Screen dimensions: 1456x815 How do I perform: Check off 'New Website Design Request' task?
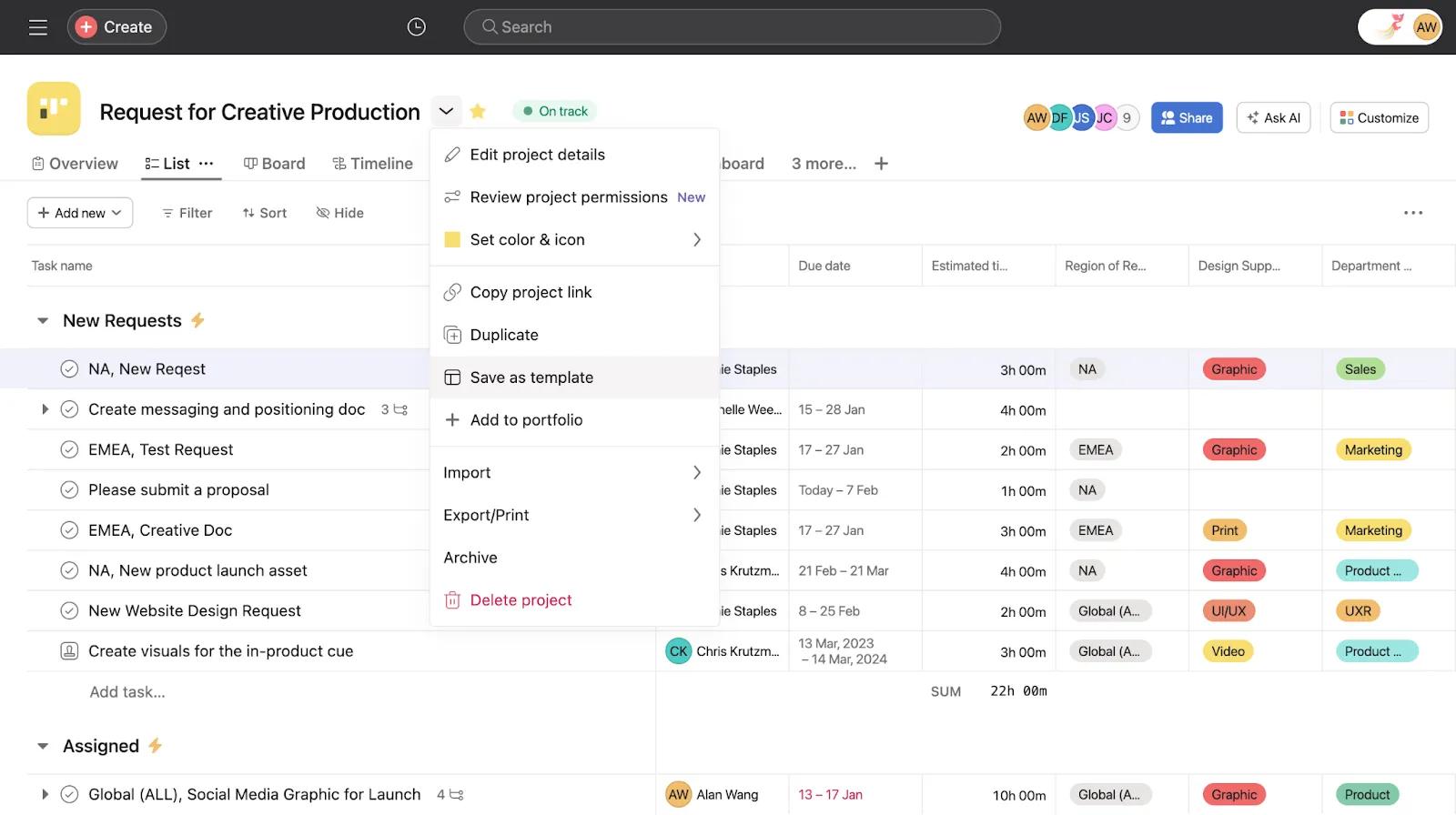point(69,611)
